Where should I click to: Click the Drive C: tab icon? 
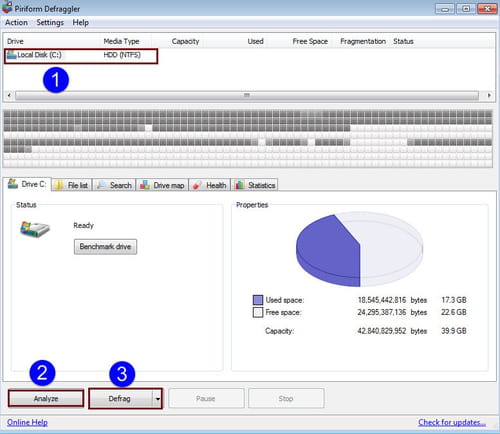point(13,184)
